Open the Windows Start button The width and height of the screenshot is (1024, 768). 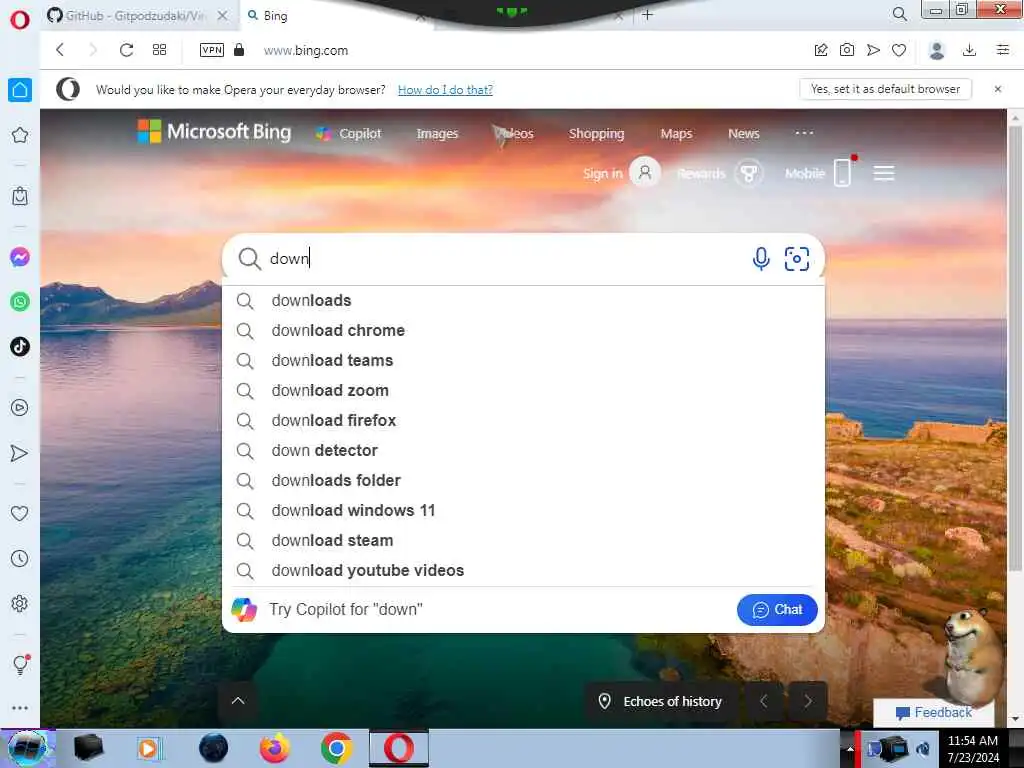(x=27, y=748)
